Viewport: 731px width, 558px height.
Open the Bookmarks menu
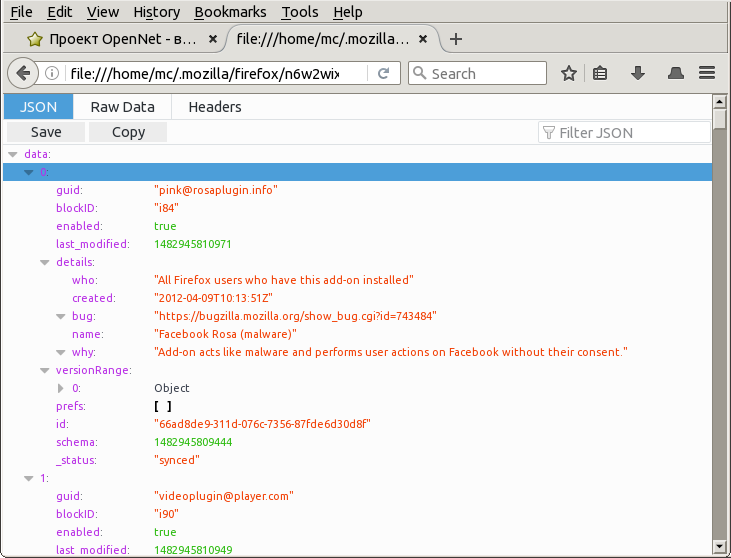pyautogui.click(x=230, y=12)
